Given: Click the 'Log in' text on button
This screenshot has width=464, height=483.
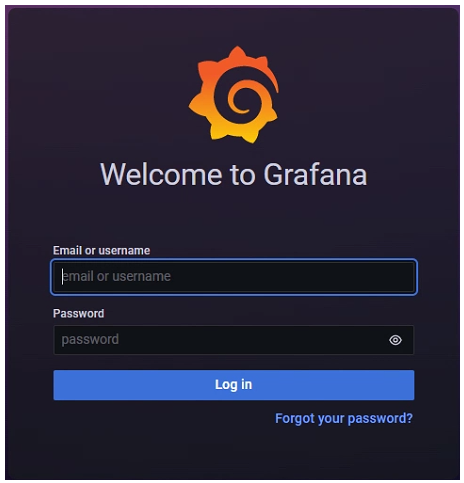Looking at the screenshot, I should pos(234,385).
